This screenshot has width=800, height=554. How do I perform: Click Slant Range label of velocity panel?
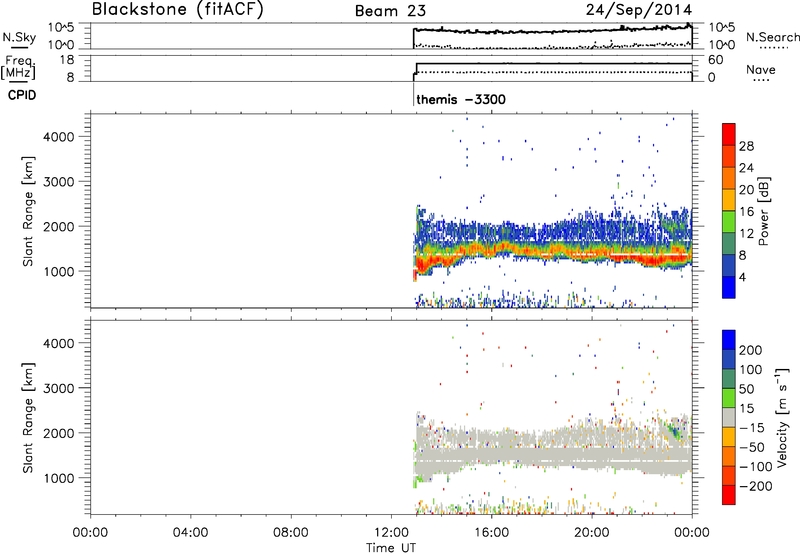[x=28, y=418]
